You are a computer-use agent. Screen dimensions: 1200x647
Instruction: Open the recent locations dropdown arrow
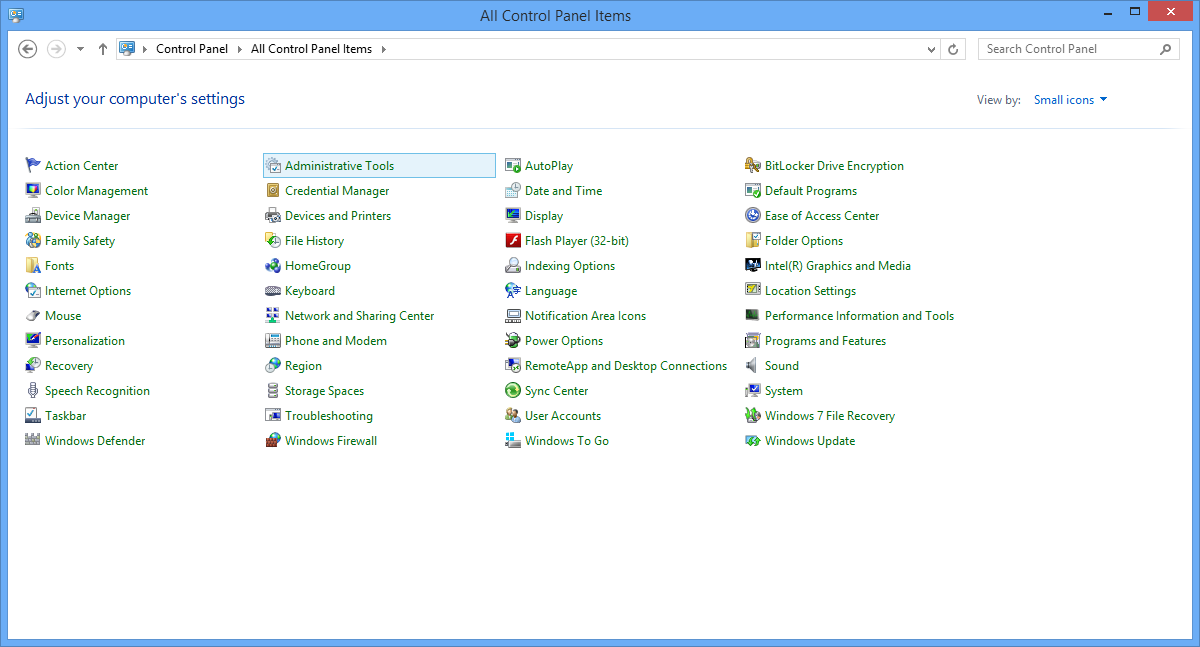[80, 49]
